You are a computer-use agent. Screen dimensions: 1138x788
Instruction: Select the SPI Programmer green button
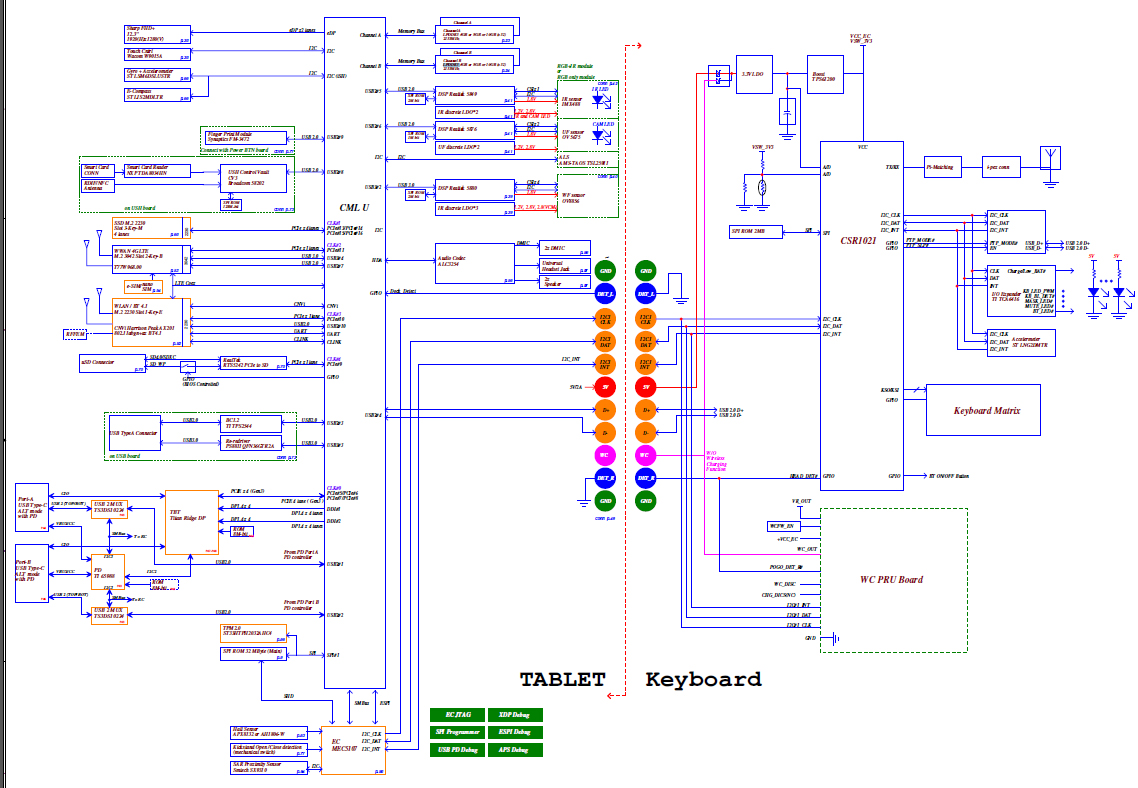(457, 732)
